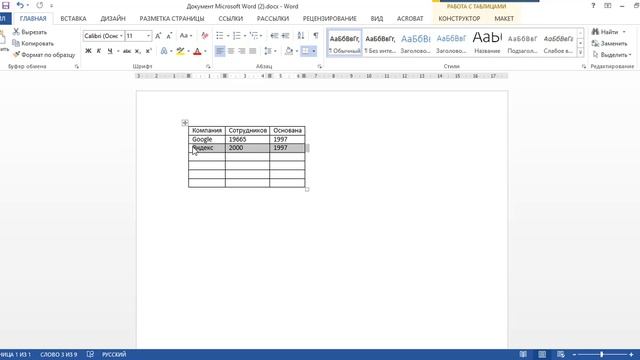Open underline style dropdown arrow
Image resolution: width=640 pixels, height=360 pixels.
coord(118,51)
